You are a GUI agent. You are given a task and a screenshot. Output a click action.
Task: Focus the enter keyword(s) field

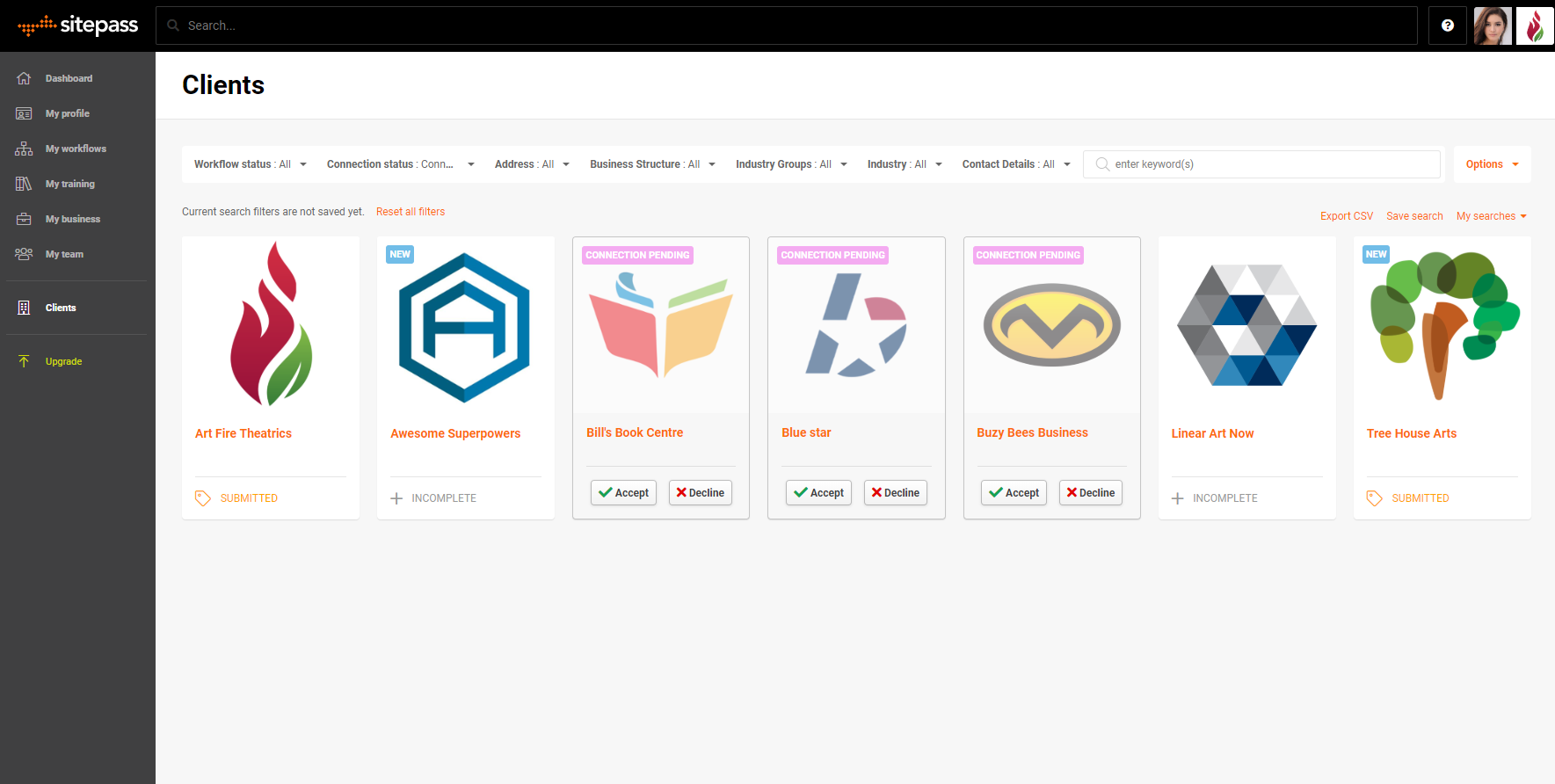[1262, 164]
